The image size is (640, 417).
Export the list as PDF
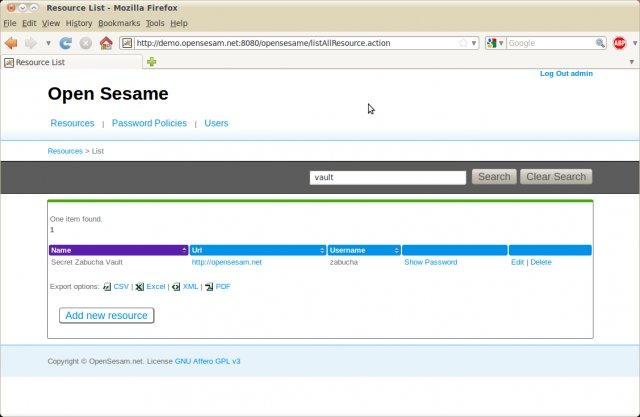tap(222, 286)
